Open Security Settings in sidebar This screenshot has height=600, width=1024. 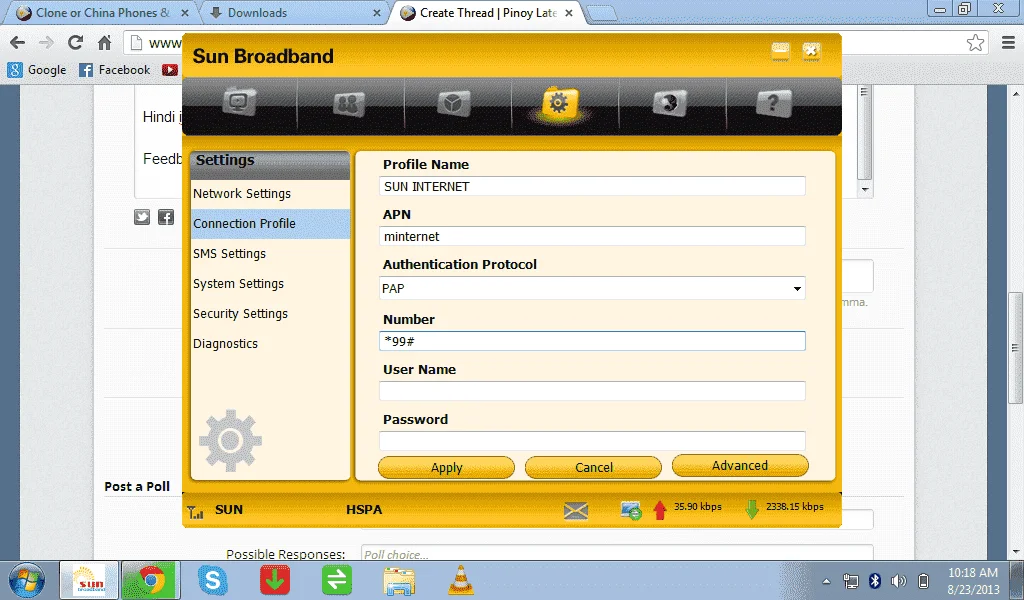pyautogui.click(x=270, y=313)
